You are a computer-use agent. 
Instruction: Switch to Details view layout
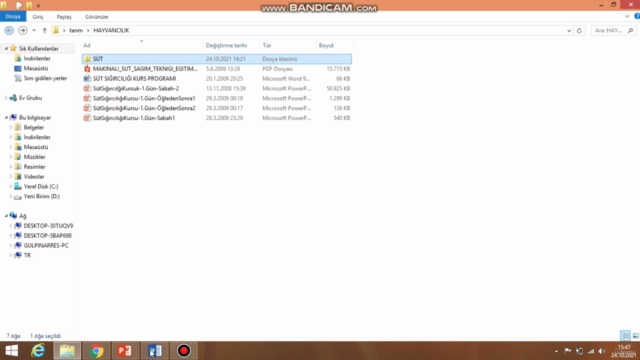[625, 336]
